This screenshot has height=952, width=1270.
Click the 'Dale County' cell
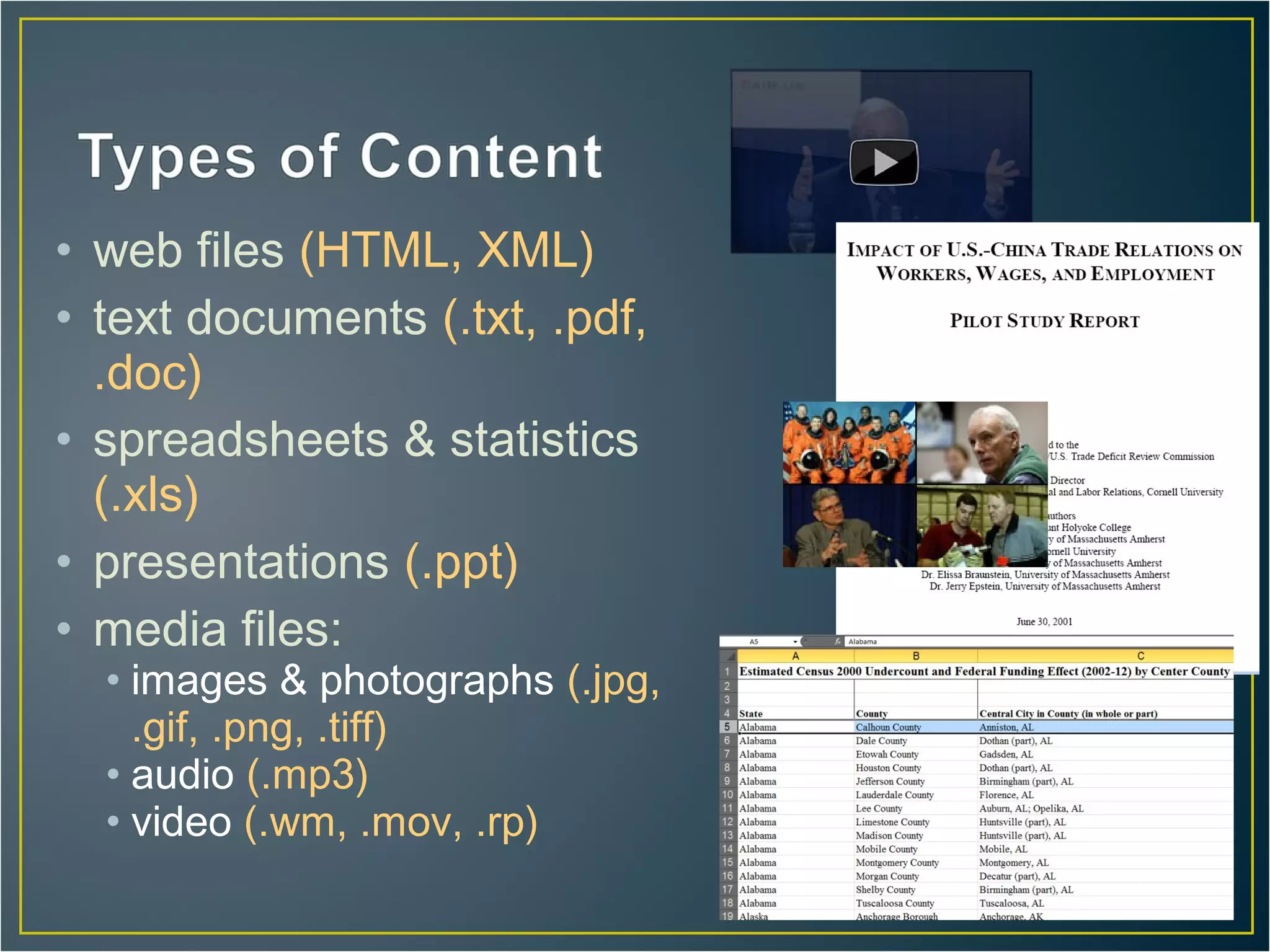click(x=916, y=741)
